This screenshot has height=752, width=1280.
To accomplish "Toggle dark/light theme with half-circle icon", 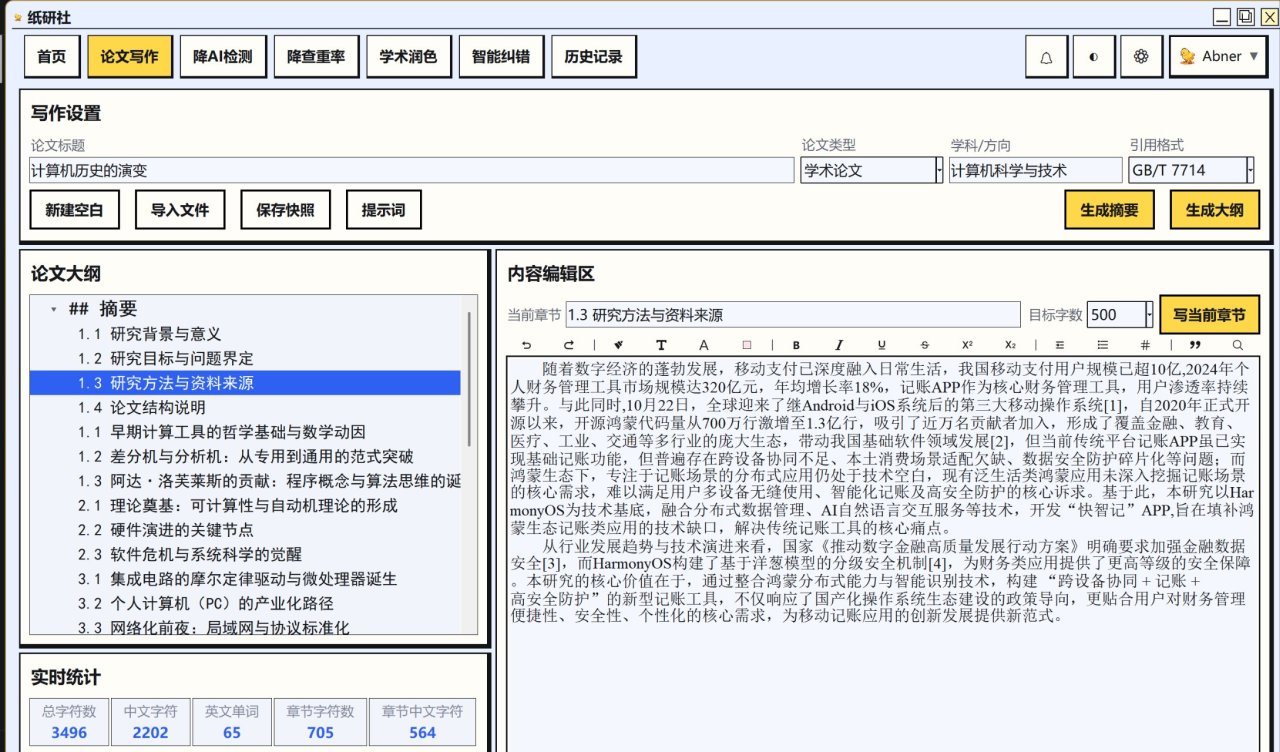I will (1093, 57).
